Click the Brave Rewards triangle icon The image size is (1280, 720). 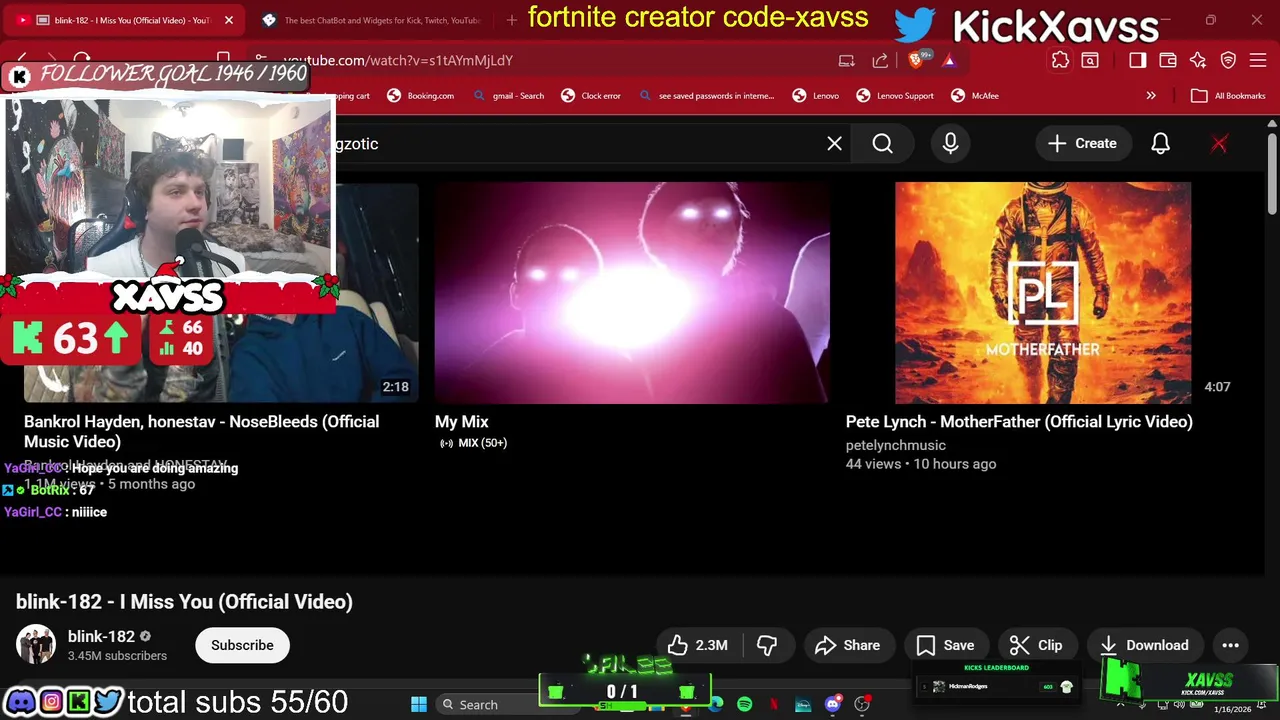948,60
